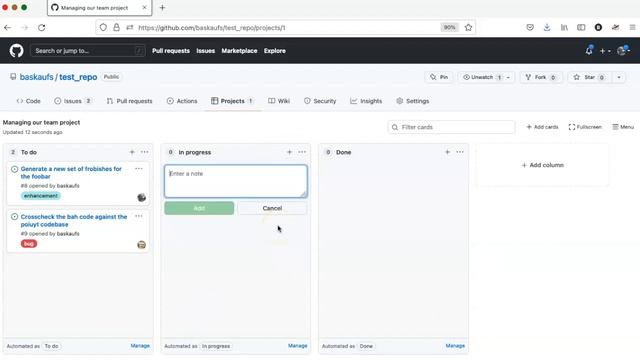Screen dimensions: 640x360
Task: Open the Done column options menu
Action: [x=460, y=152]
